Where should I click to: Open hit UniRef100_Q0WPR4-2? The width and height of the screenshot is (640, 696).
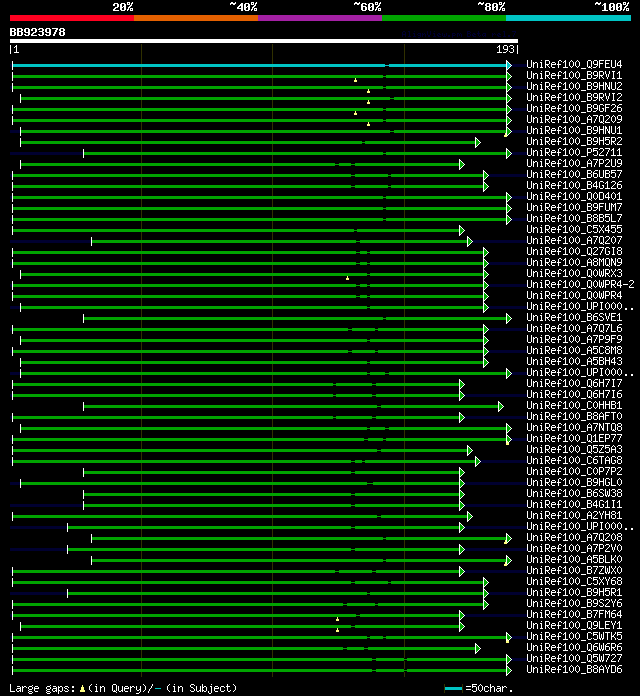pos(580,285)
